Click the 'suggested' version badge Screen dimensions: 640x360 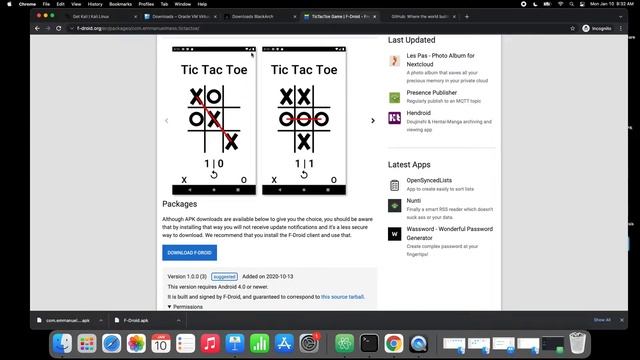coord(224,277)
